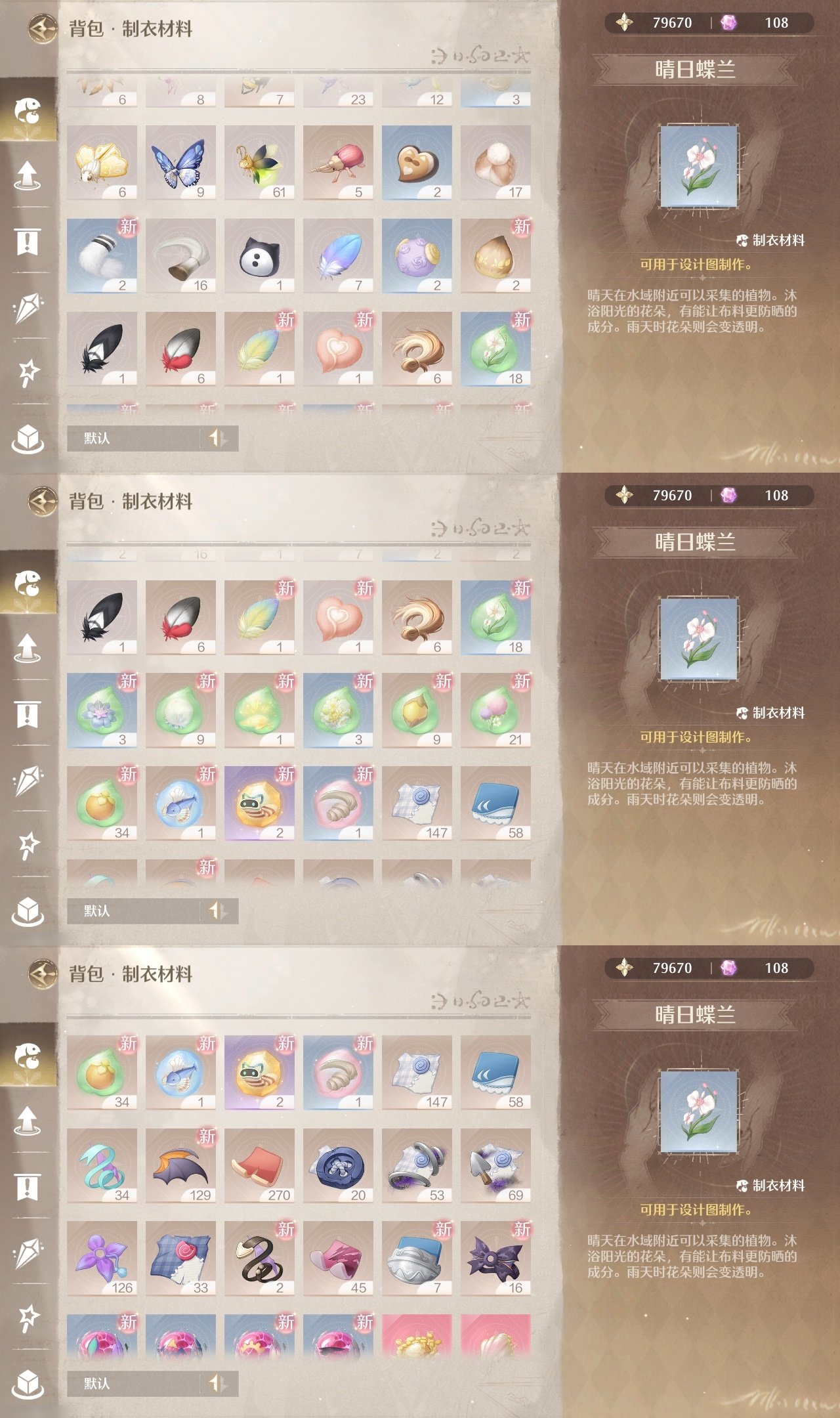Select the firefly item with count 61
The image size is (840, 1418).
coord(259,163)
